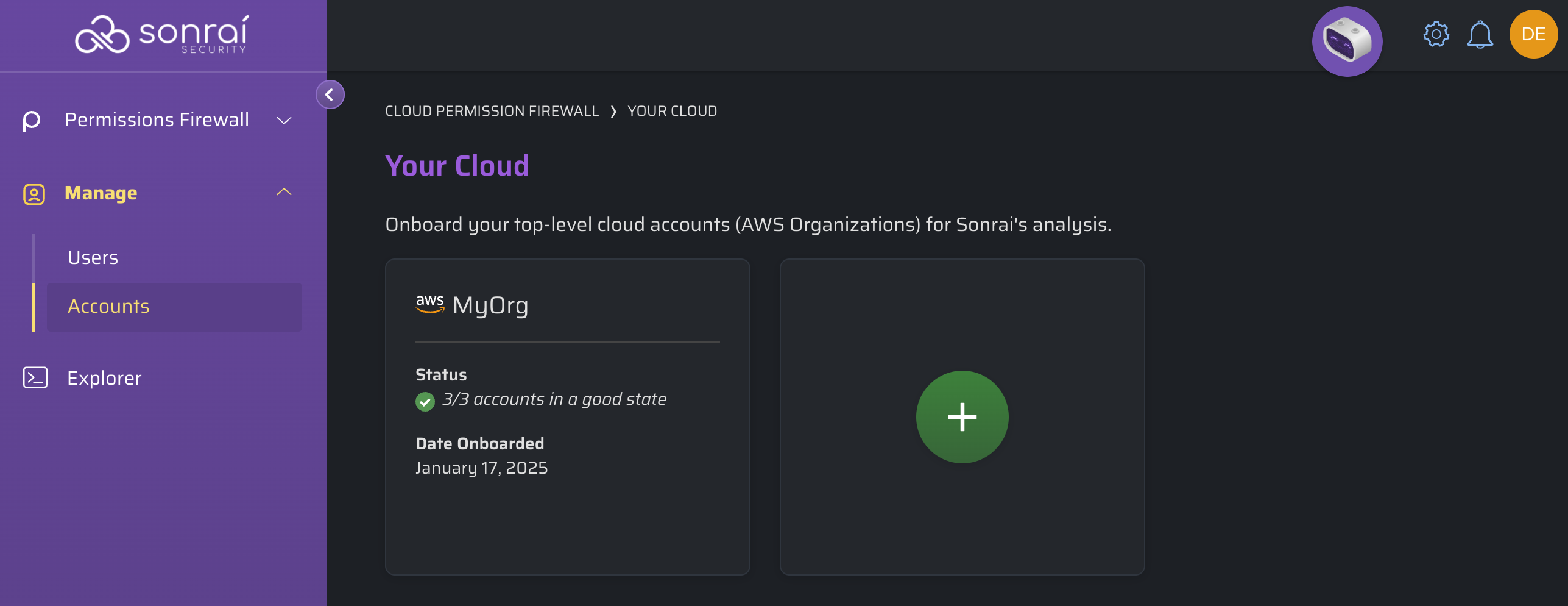Click the AWS logo on MyOrg card
Viewport: 1568px width, 606px height.
429,304
